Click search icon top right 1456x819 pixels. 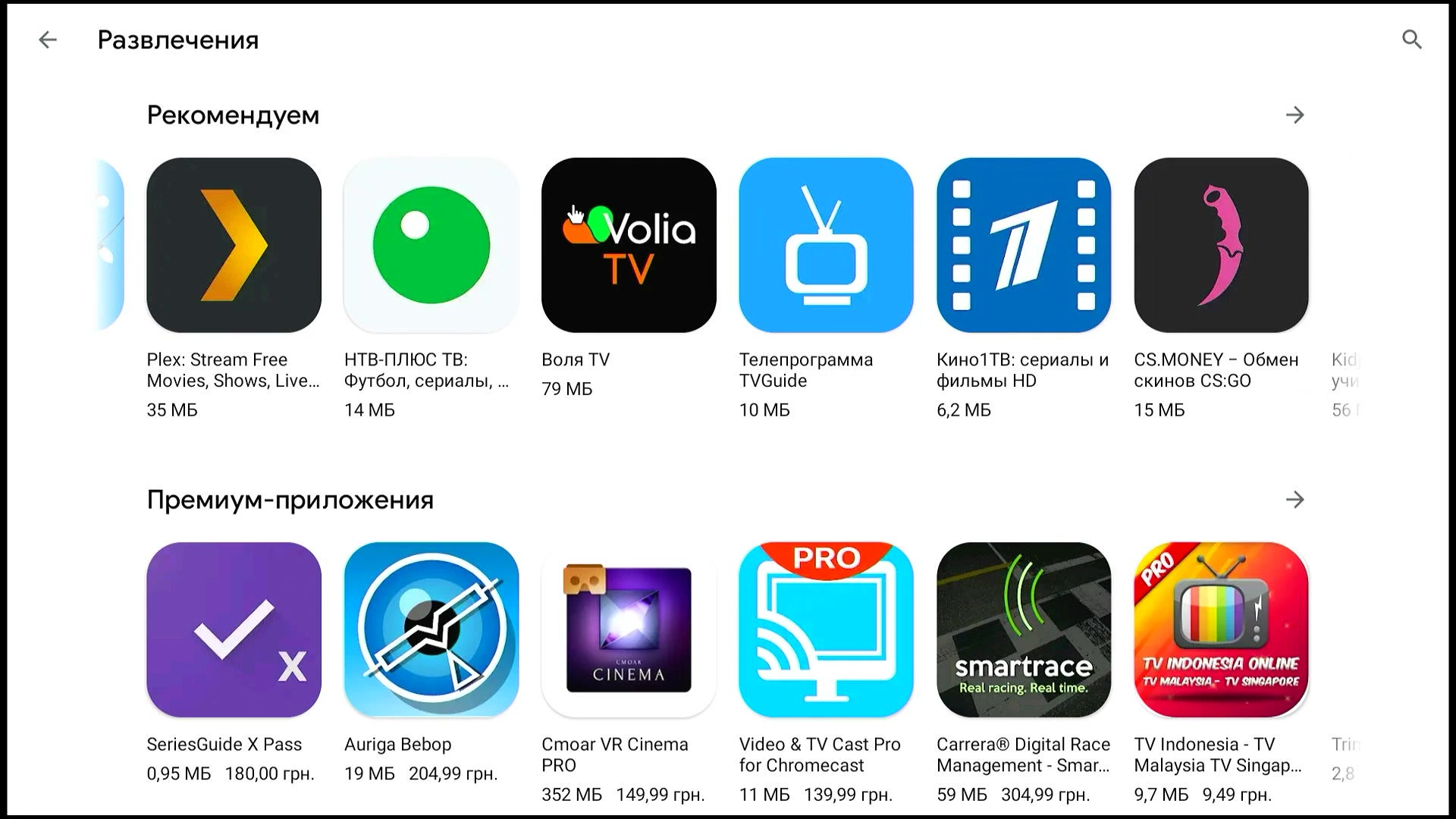click(x=1412, y=40)
